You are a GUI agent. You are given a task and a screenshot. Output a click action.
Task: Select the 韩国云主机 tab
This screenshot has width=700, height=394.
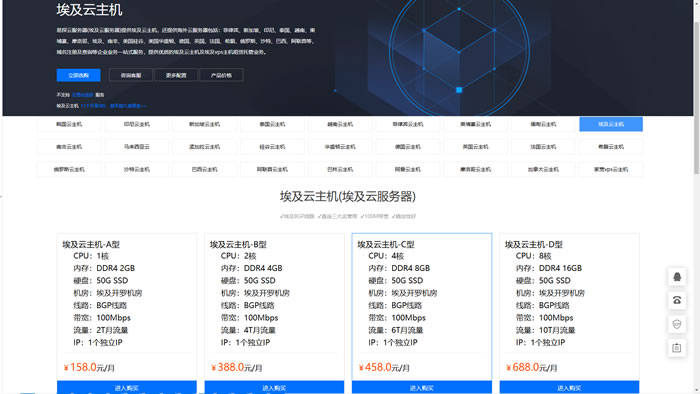click(69, 124)
